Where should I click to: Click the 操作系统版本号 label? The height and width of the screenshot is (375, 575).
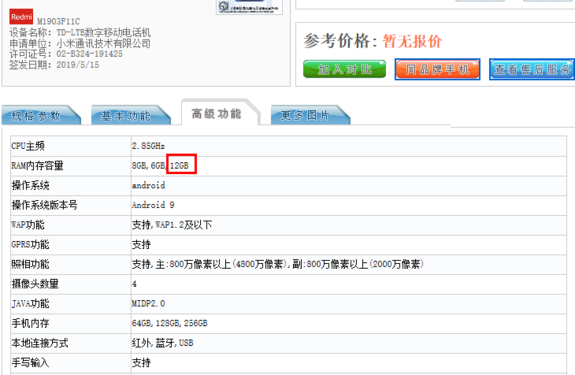pyautogui.click(x=44, y=205)
